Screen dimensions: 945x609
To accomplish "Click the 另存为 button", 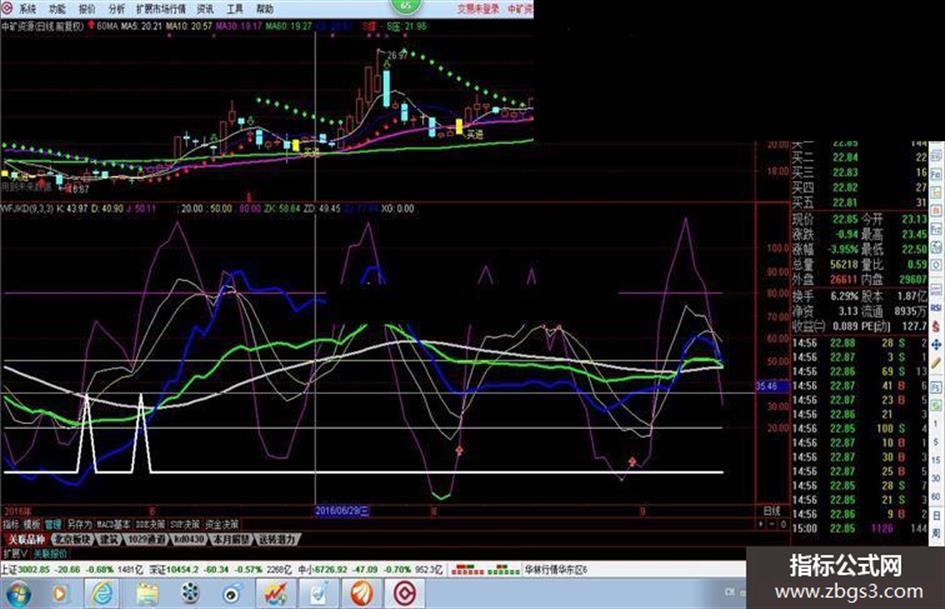I will click(79, 525).
